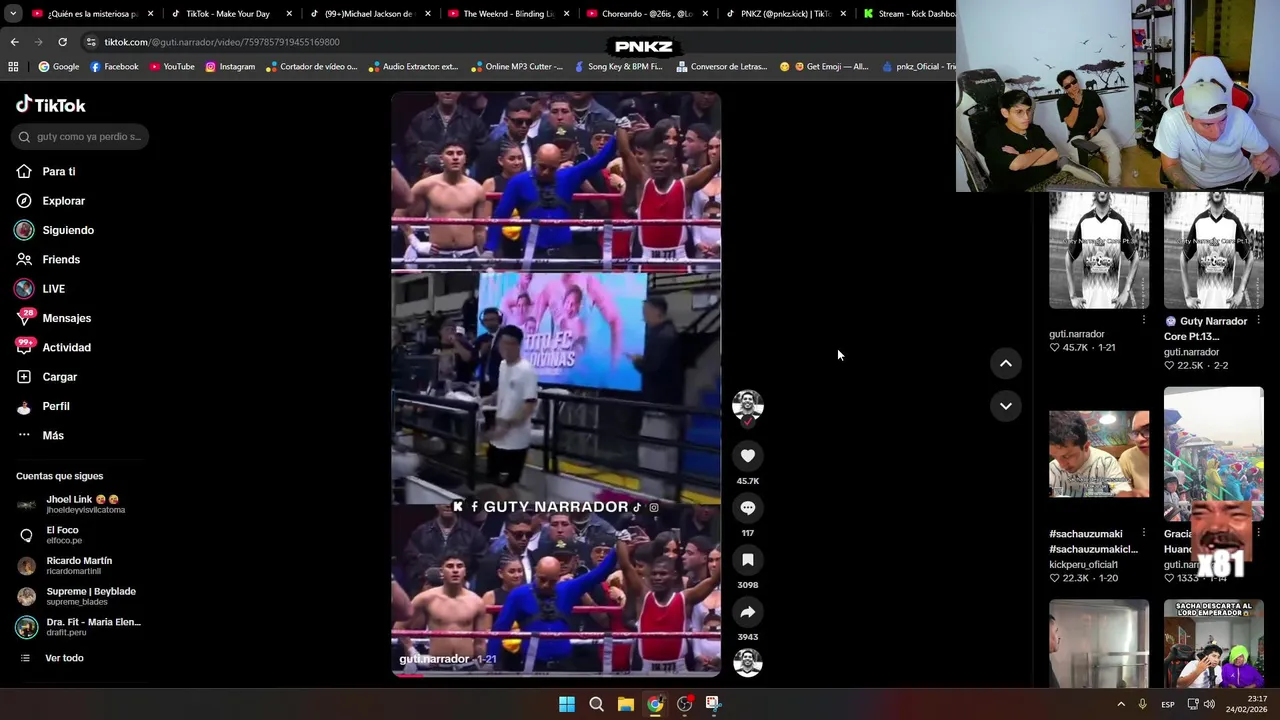The image size is (1280, 720).
Task: Open File Explorer from the taskbar
Action: 625,704
